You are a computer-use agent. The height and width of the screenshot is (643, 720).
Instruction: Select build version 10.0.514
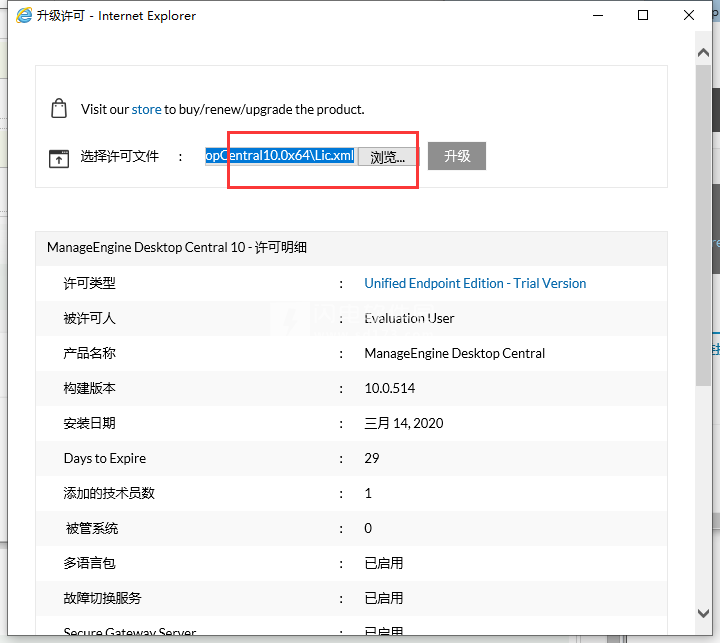(x=389, y=388)
